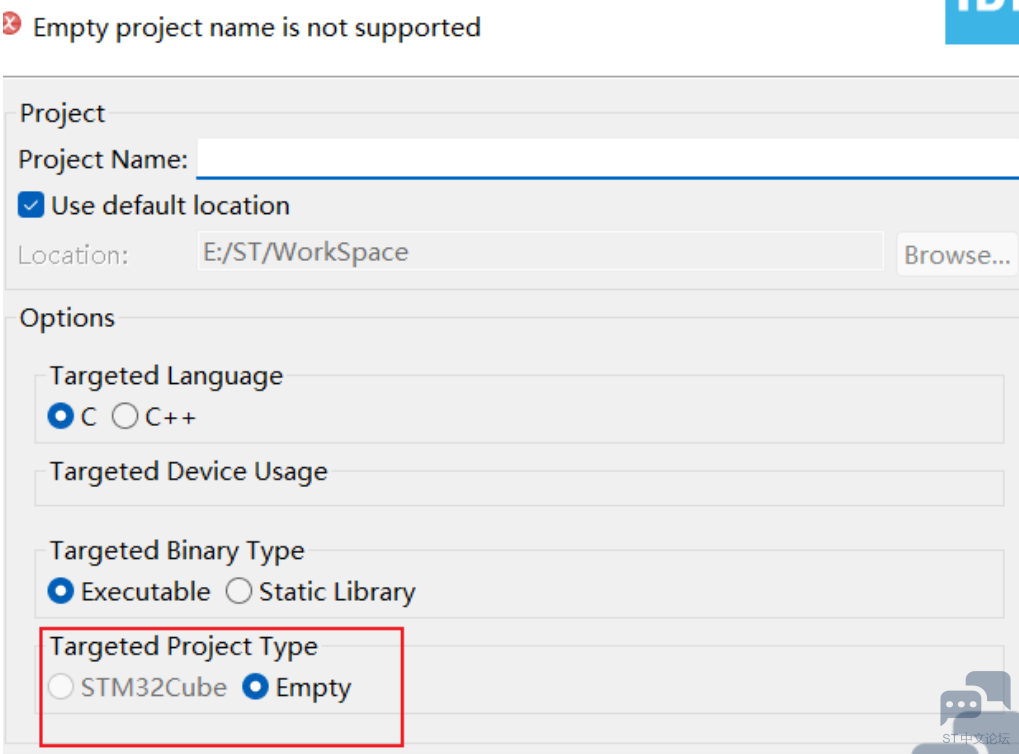Click the 'Targeted Binary Type' group label
Image resolution: width=1019 pixels, height=754 pixels.
(x=177, y=551)
